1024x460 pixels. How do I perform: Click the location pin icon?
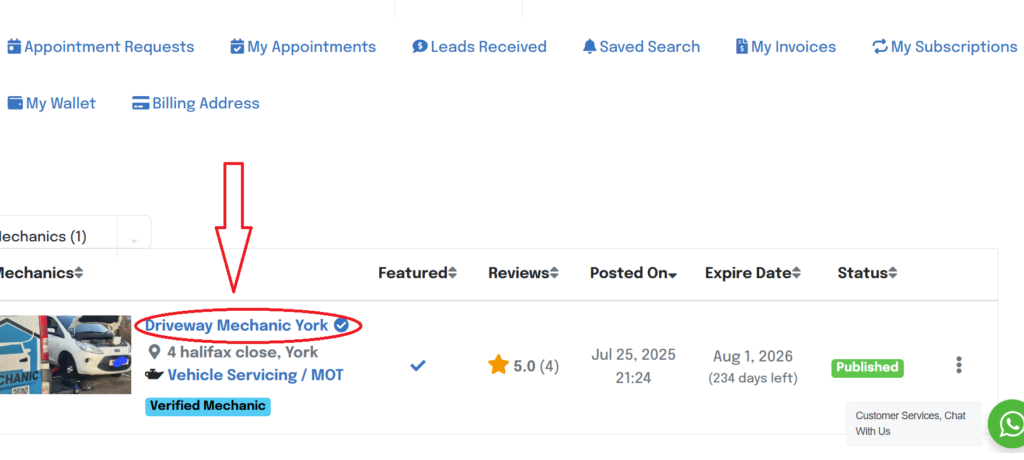155,352
